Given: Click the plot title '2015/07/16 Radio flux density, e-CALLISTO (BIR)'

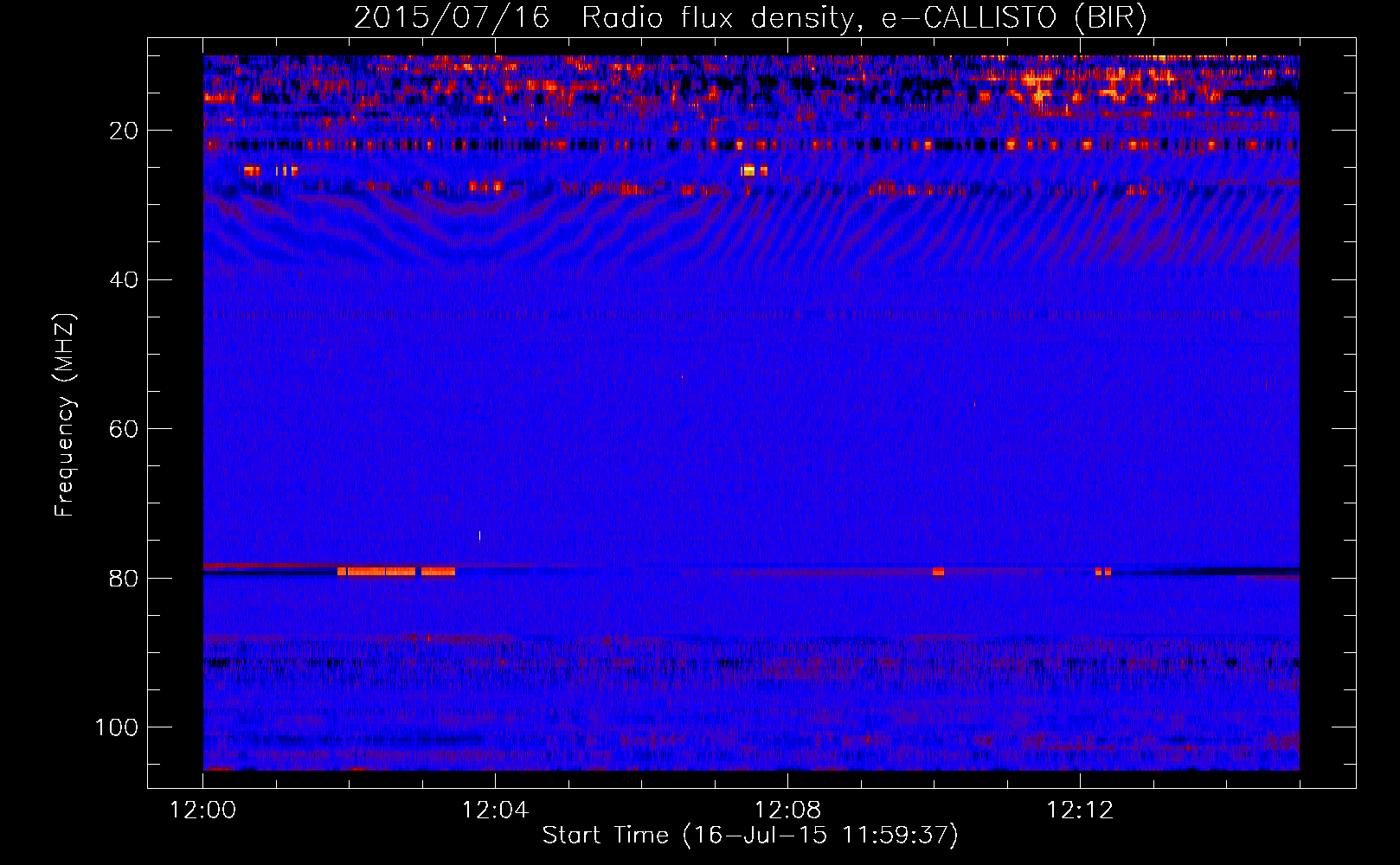Looking at the screenshot, I should pos(750,18).
